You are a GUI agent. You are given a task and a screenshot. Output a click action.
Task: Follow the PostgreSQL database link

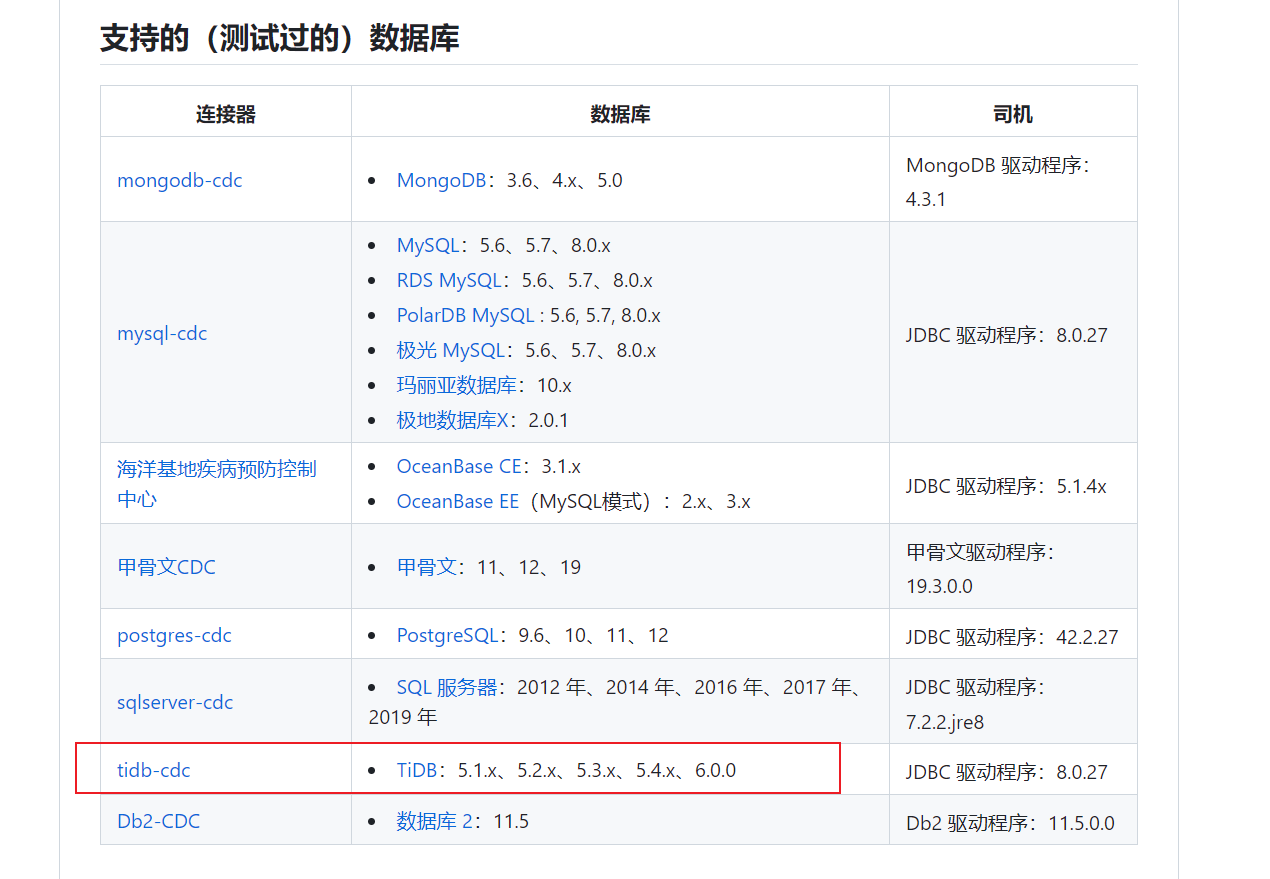coord(447,635)
